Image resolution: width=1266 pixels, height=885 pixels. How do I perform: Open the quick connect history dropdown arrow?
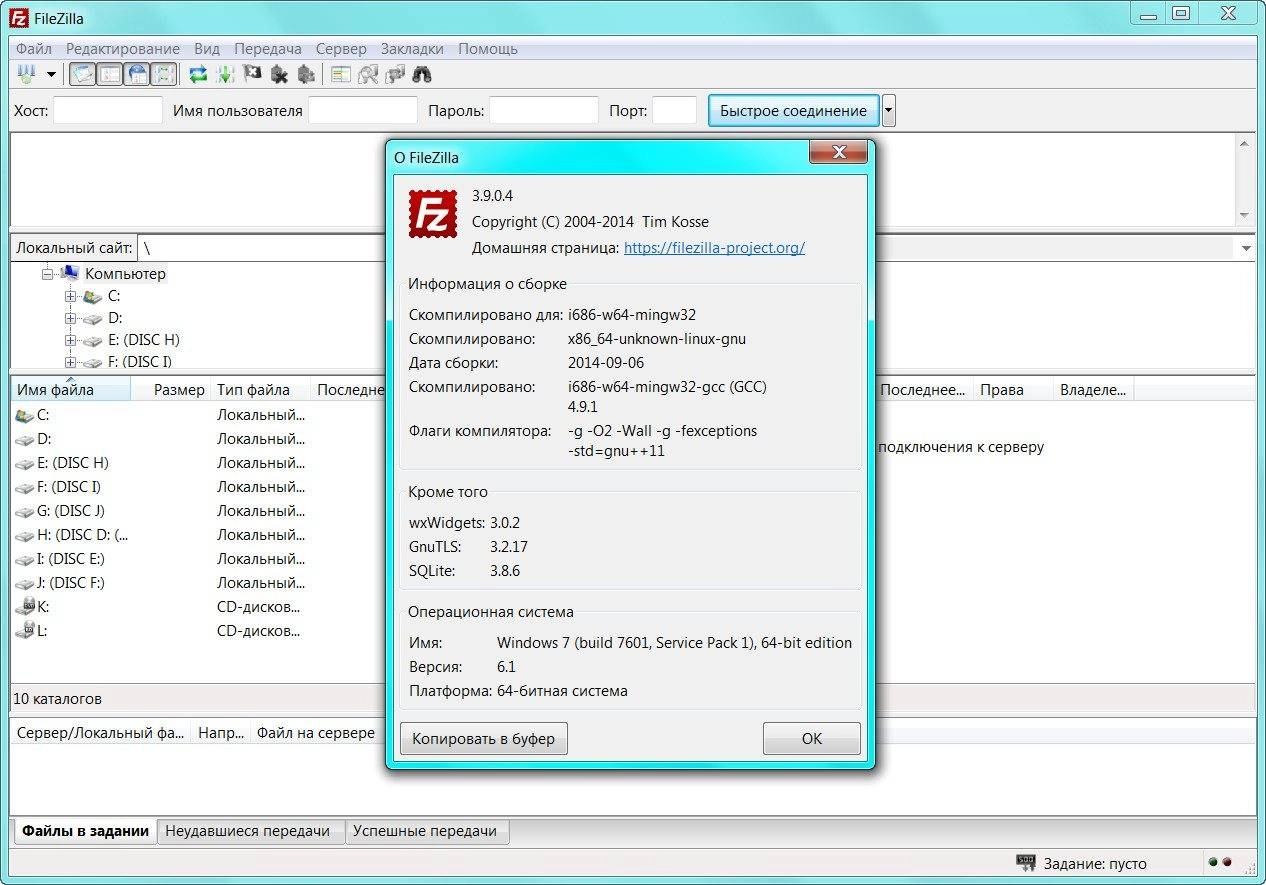point(889,110)
